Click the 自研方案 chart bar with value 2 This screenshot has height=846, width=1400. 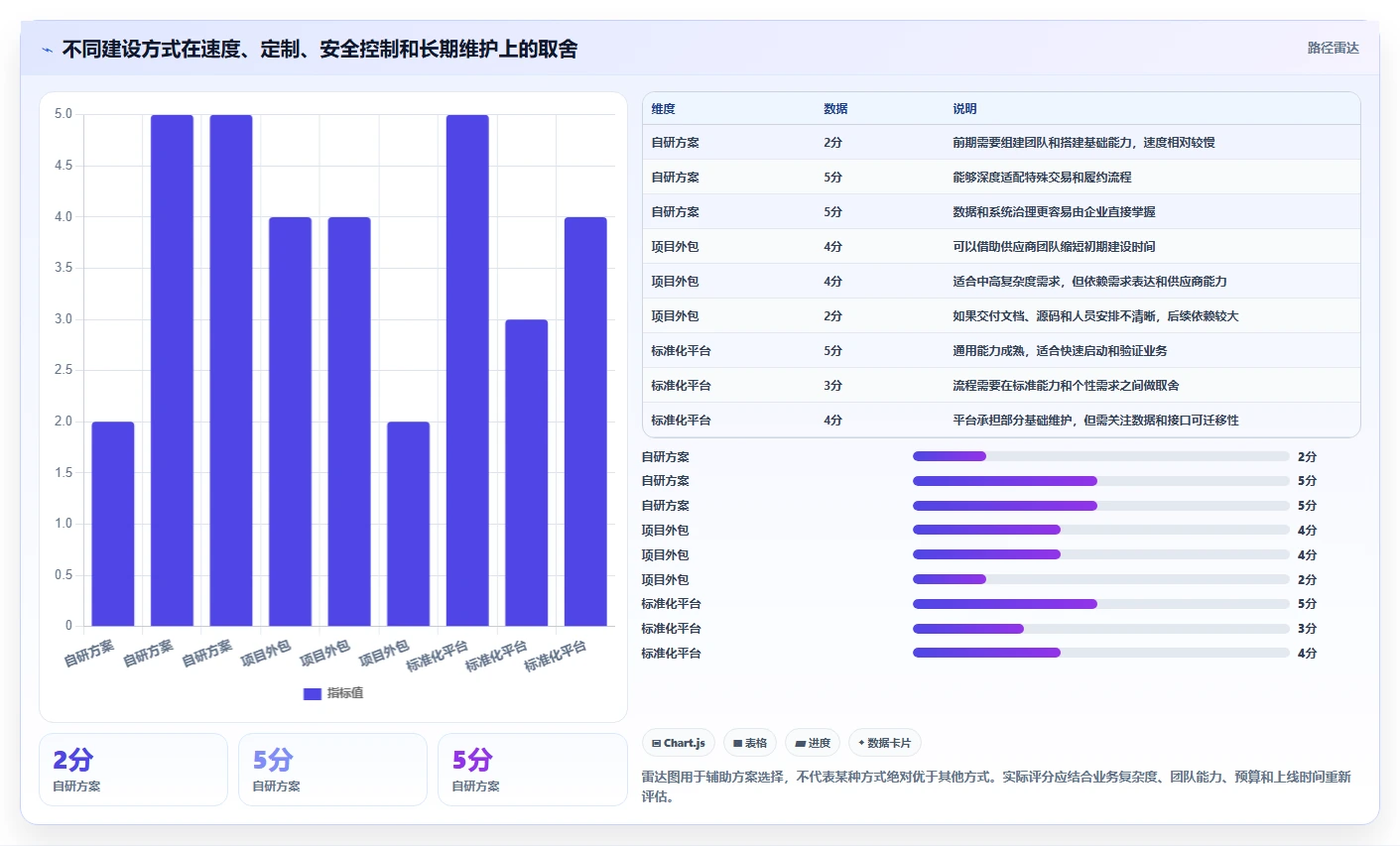point(113,524)
